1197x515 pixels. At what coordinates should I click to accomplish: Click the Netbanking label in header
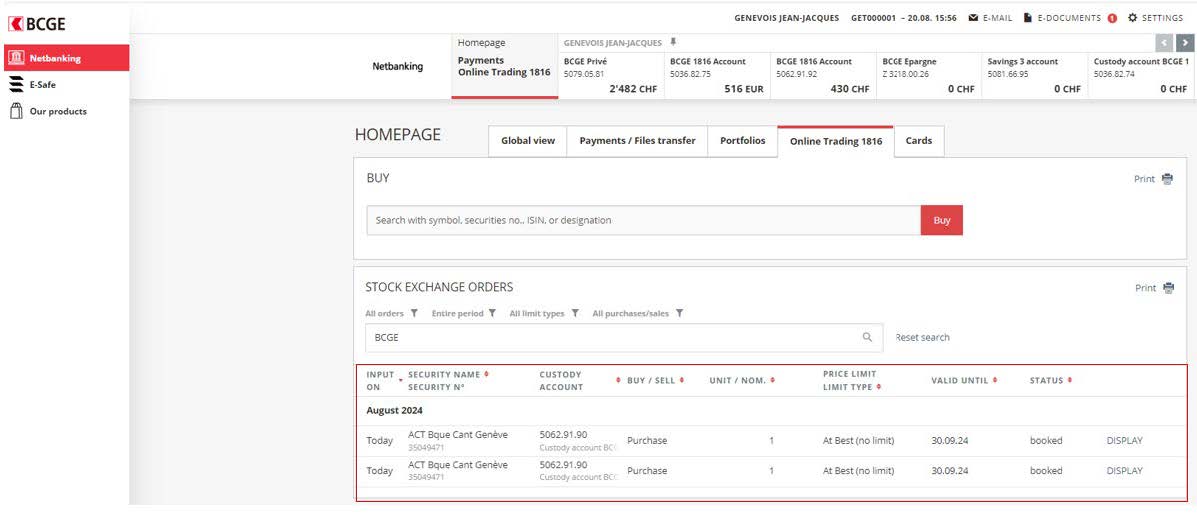(398, 66)
